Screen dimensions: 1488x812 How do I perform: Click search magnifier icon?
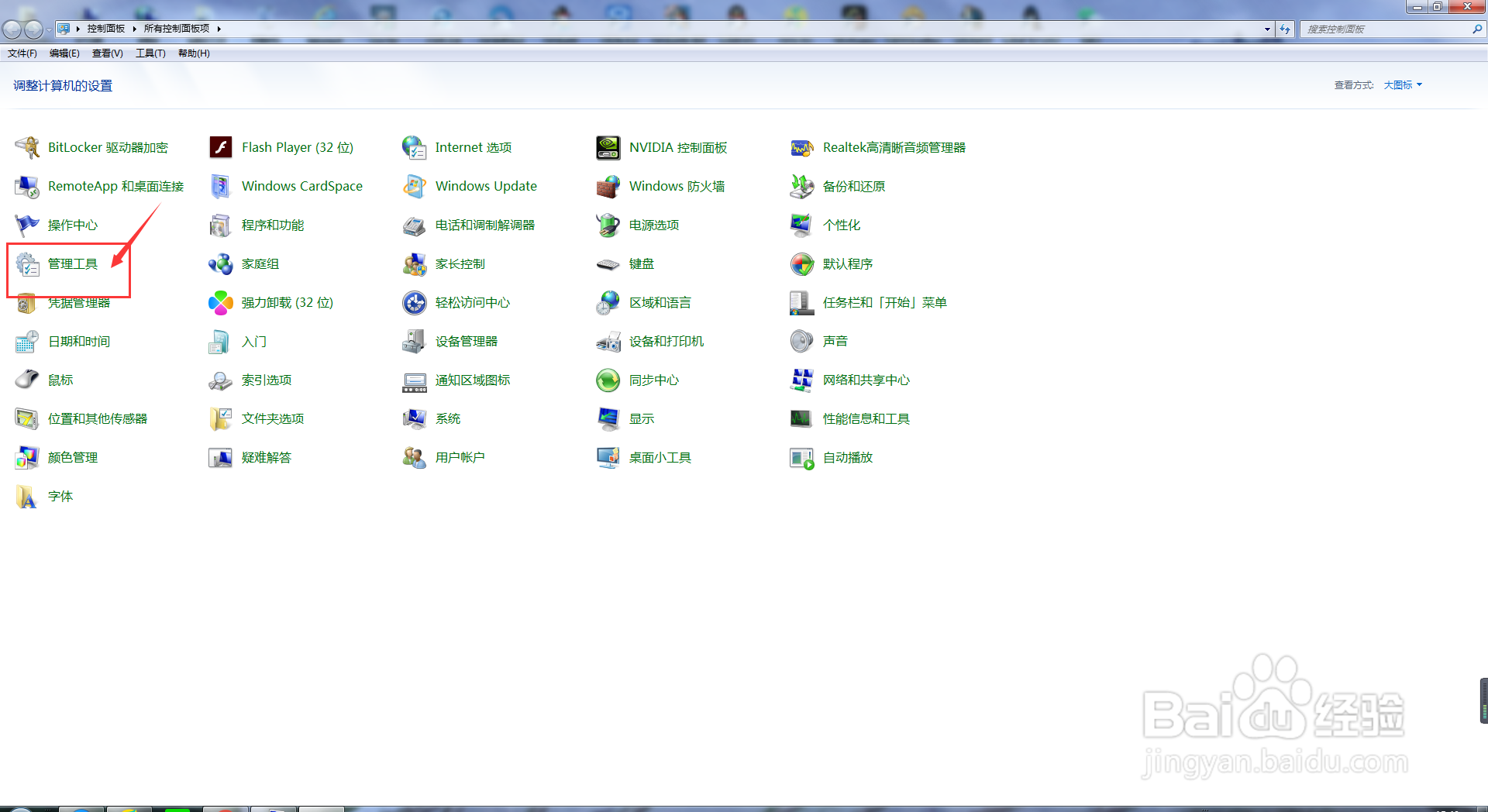(1477, 29)
